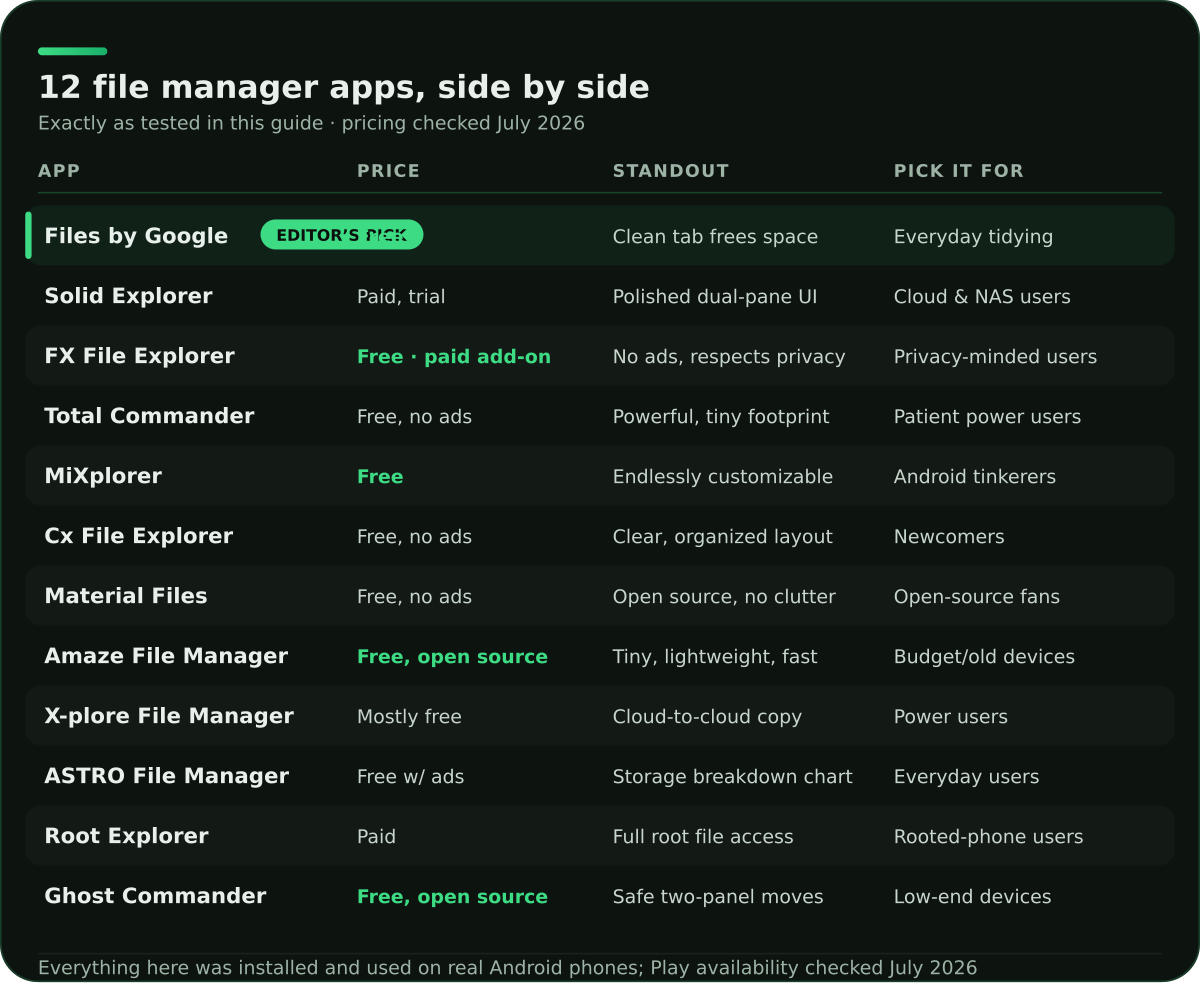
Task: Click Ghost Commander's 'Free, open source' price
Action: point(452,897)
